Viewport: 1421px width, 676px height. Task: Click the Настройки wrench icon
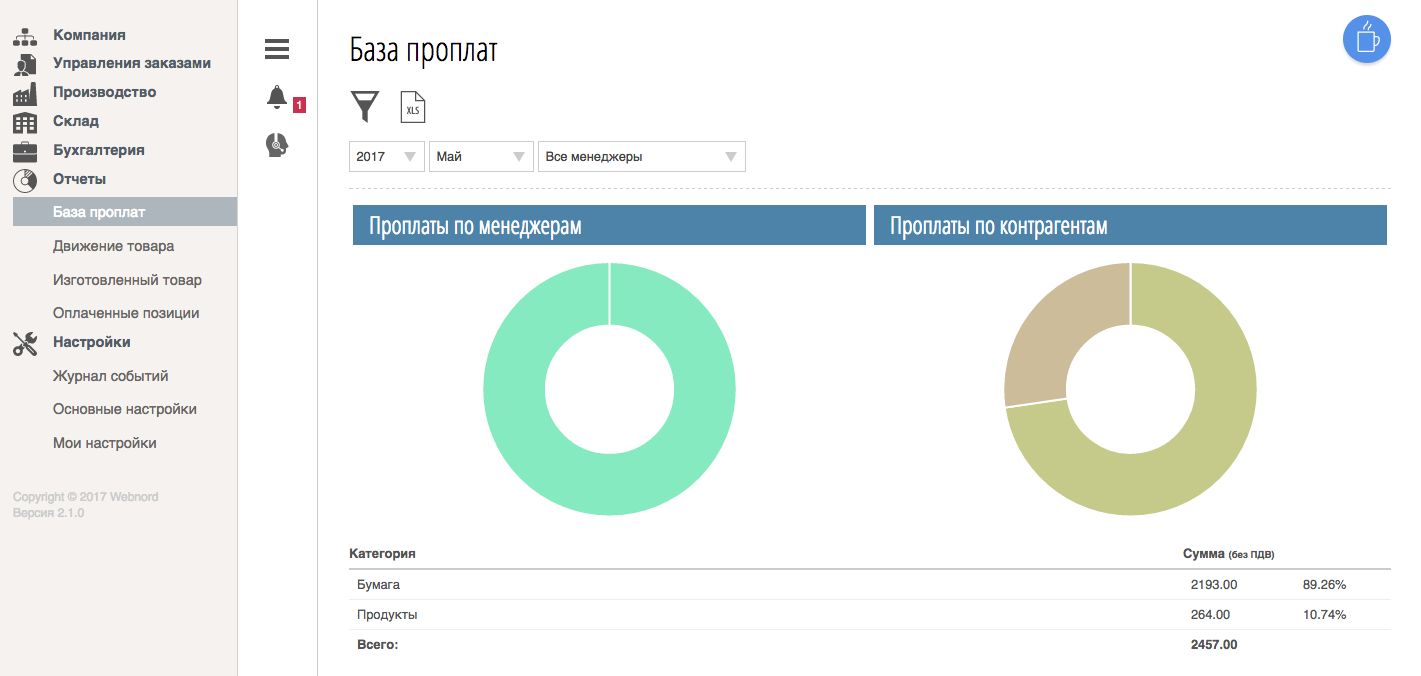tap(25, 343)
